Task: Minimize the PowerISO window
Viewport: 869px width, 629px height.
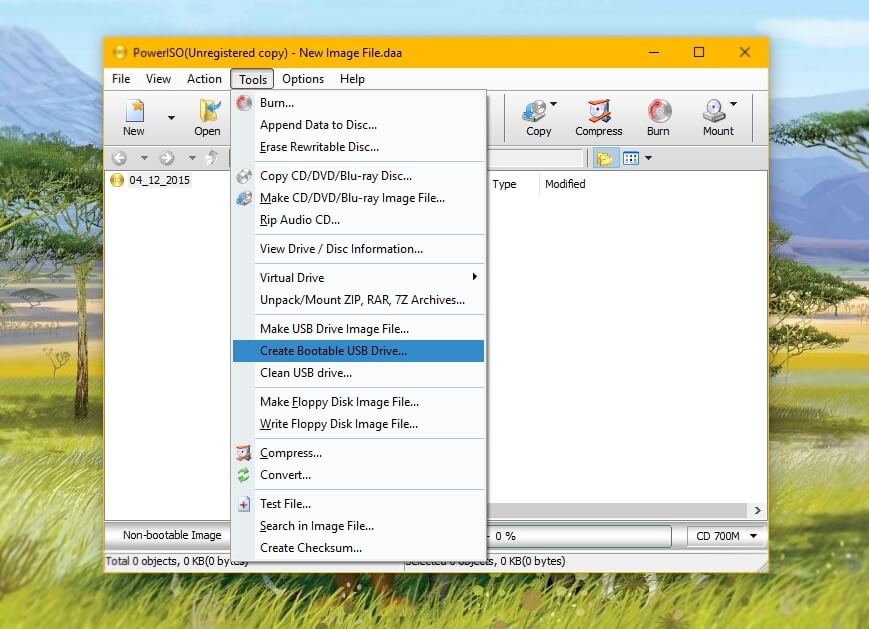Action: coord(654,53)
